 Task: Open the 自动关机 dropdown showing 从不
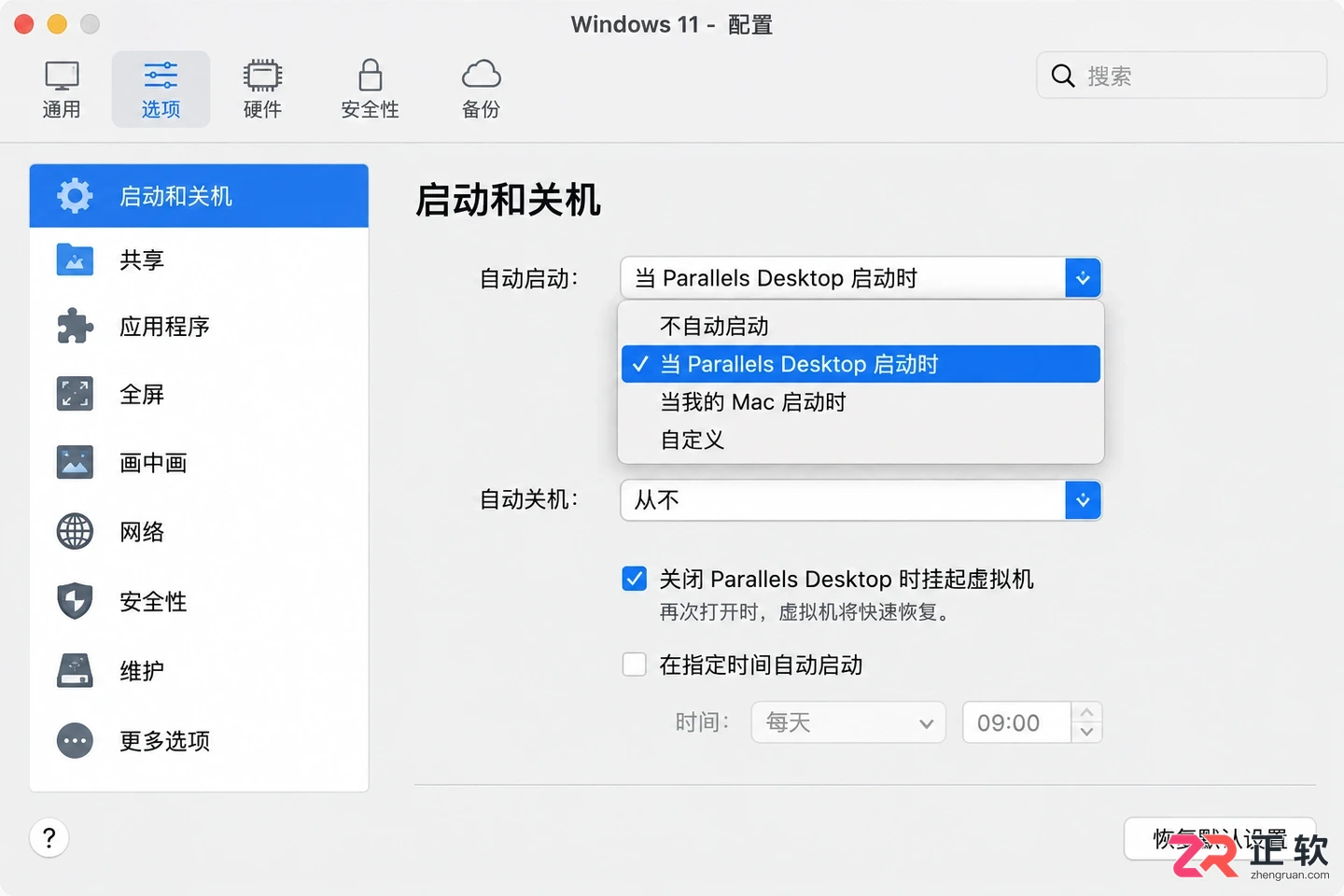[x=861, y=500]
